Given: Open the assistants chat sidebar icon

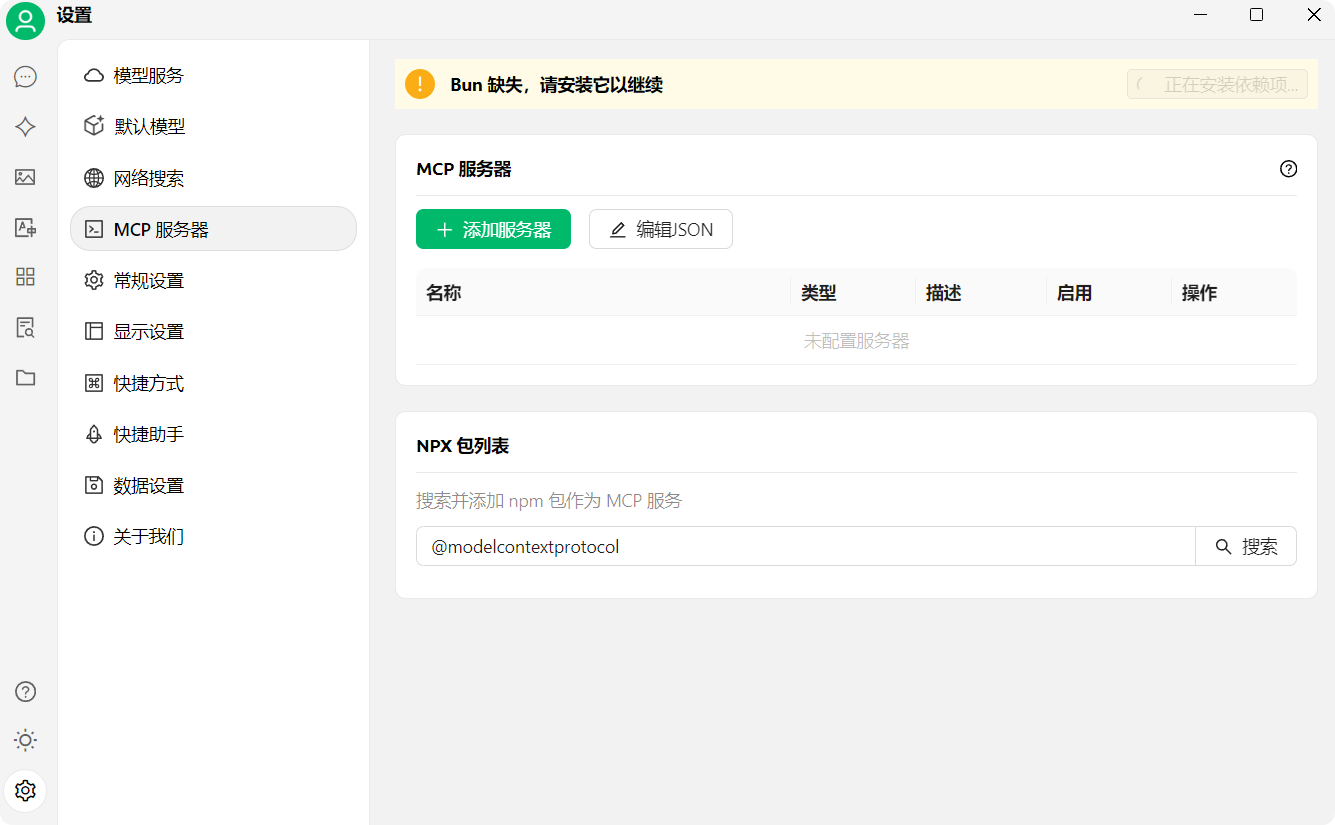Looking at the screenshot, I should point(25,76).
